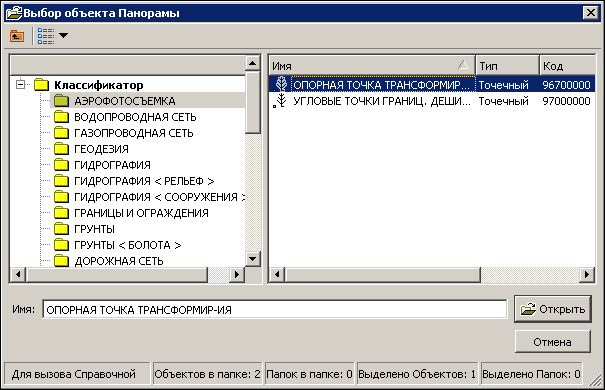The height and width of the screenshot is (390, 605).
Task: Click the folder icon of ГРАНИЦЫ И ОГРАЖДЕНИЯ
Action: [61, 213]
